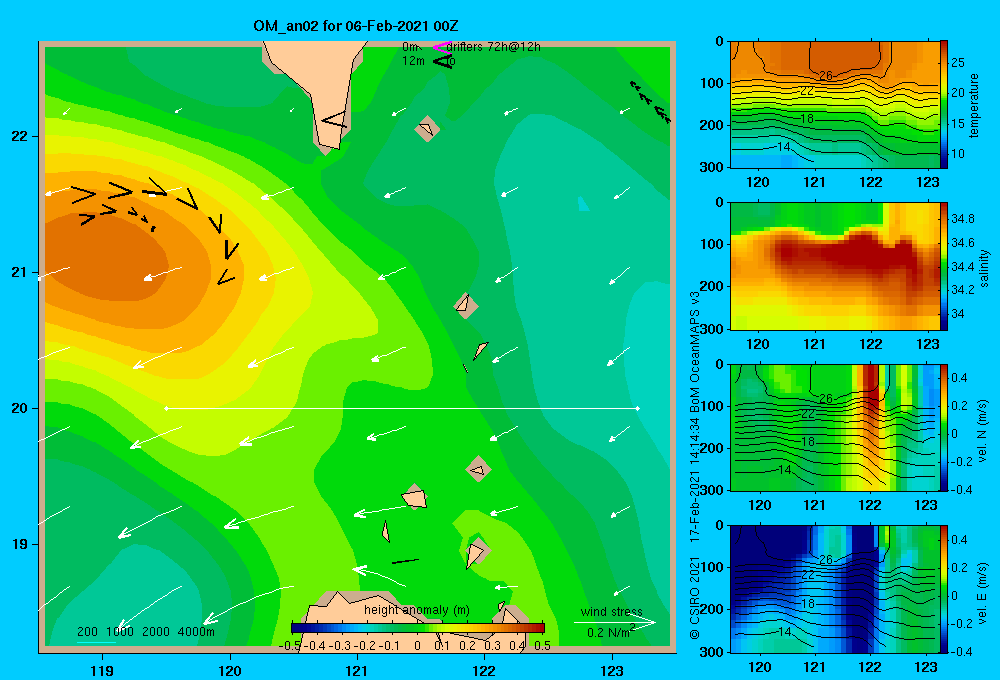Click the temperature section panel
This screenshot has height=680, width=1000.
[x=835, y=105]
